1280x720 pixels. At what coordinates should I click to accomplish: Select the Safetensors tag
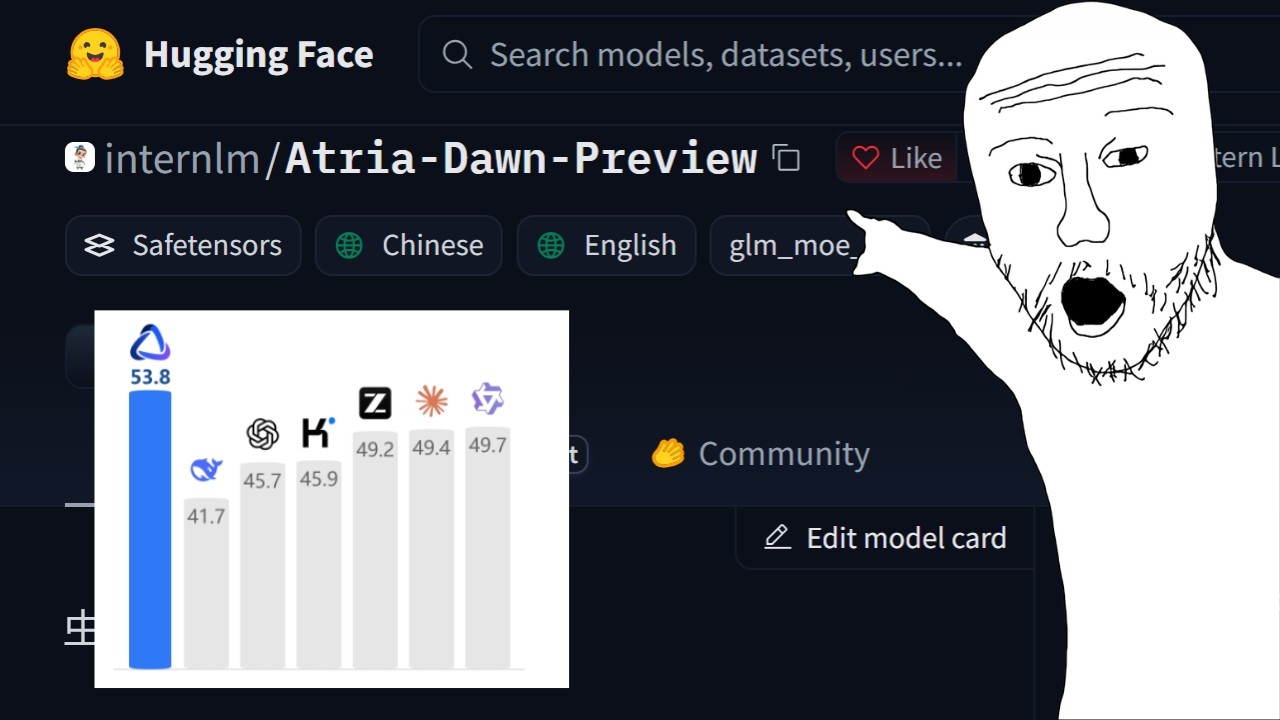tap(183, 245)
